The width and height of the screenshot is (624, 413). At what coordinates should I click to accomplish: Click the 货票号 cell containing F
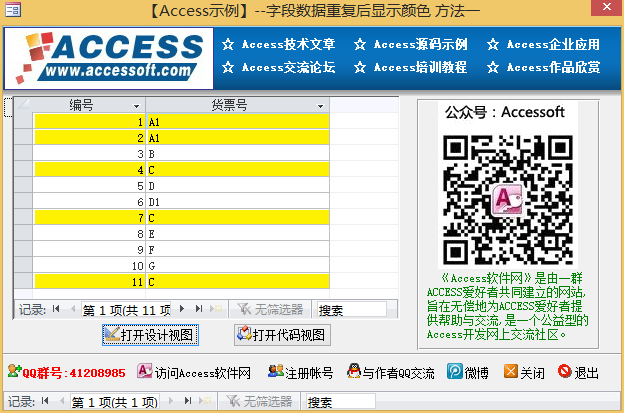click(x=238, y=249)
